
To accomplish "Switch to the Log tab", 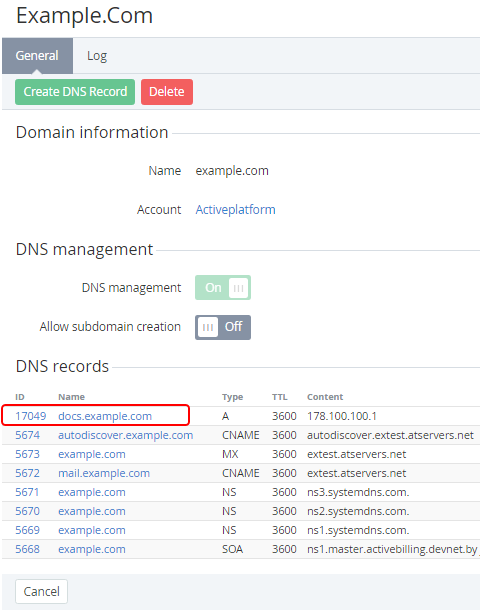I will pos(97,56).
